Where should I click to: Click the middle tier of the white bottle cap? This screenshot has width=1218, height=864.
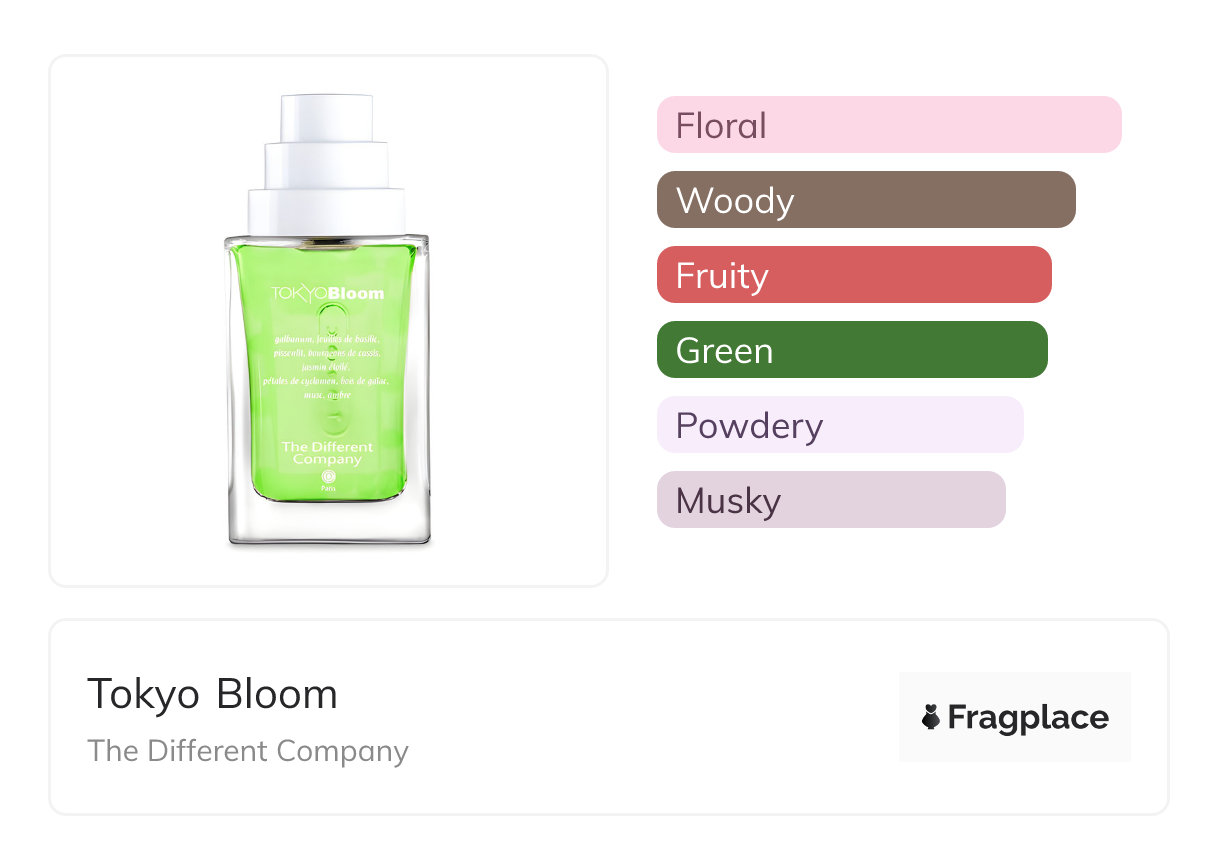(x=327, y=166)
